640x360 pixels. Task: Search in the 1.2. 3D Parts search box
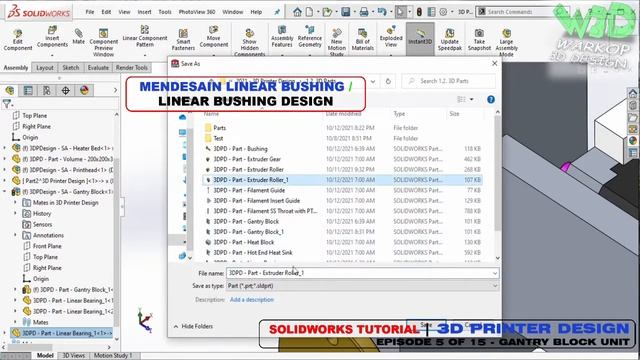[449, 81]
